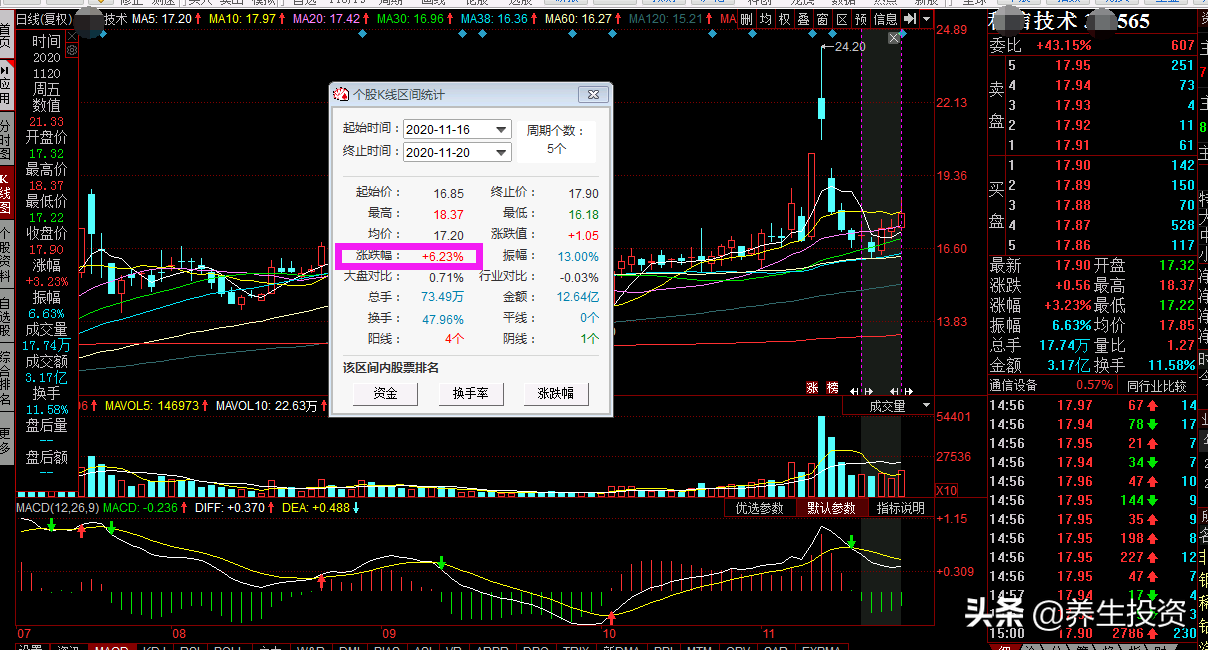Close the left data info panel

click(x=72, y=36)
